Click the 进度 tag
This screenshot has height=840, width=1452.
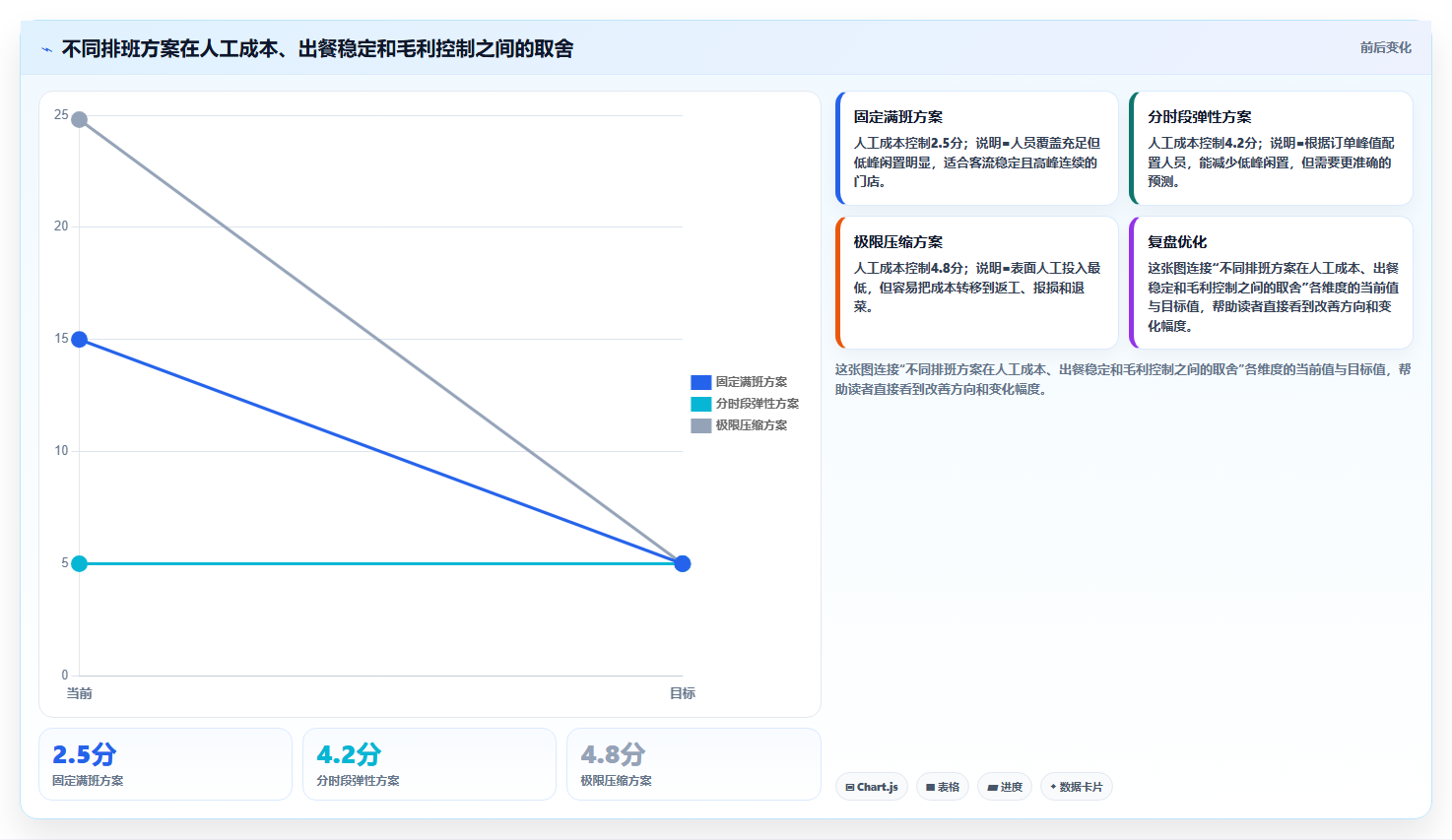click(x=1005, y=787)
